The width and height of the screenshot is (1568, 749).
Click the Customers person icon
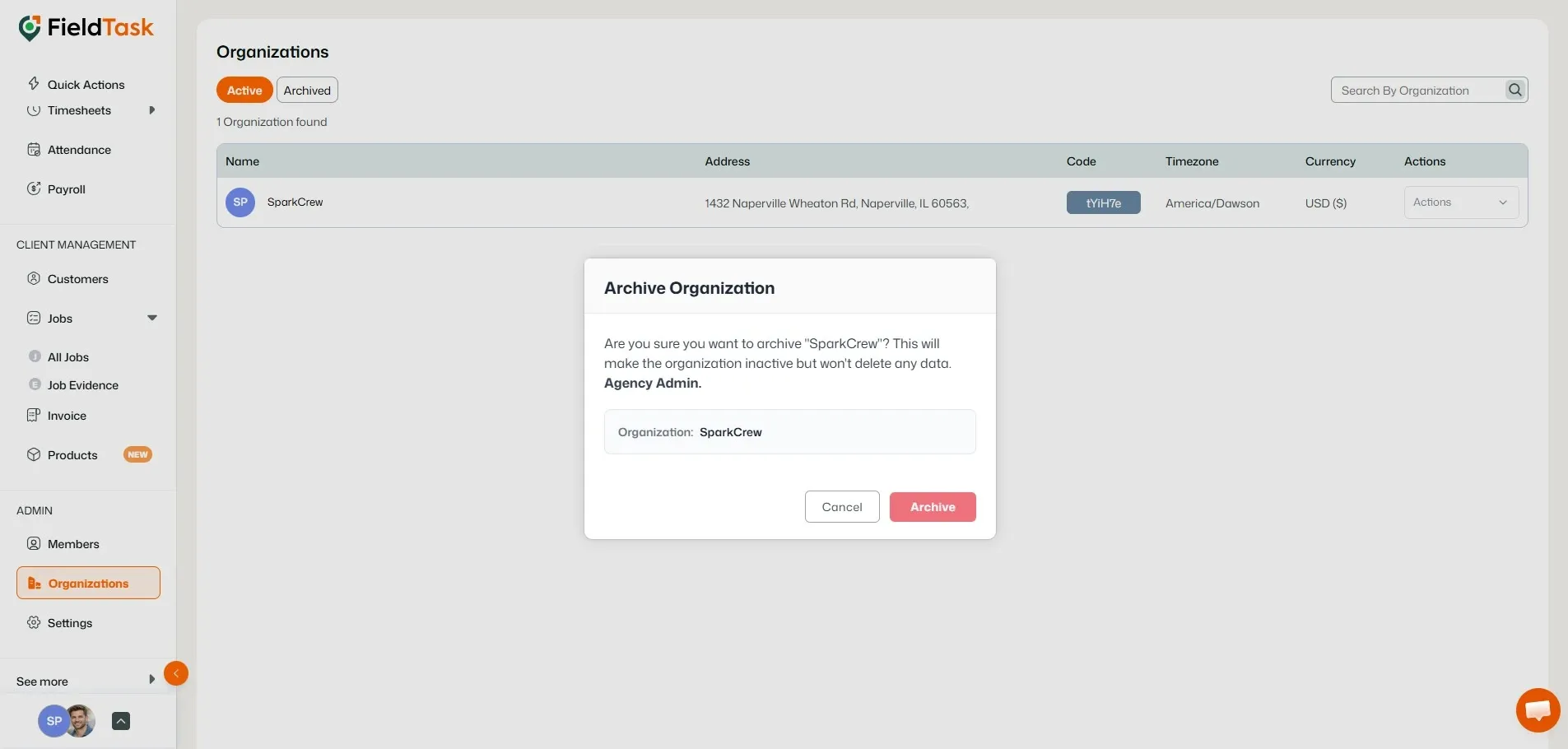click(34, 278)
